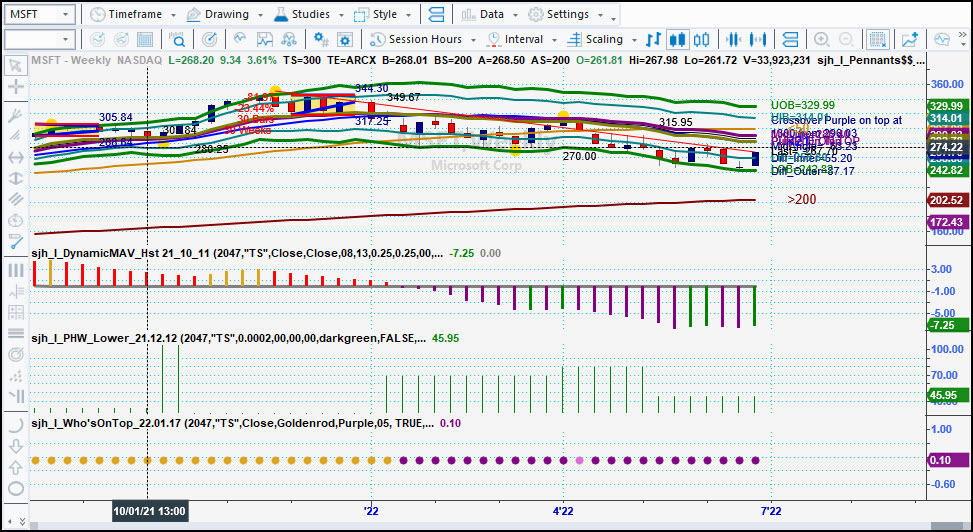Pick the Andrews pitchfork drawing tool
Screen dimensions: 973x532
(16, 115)
